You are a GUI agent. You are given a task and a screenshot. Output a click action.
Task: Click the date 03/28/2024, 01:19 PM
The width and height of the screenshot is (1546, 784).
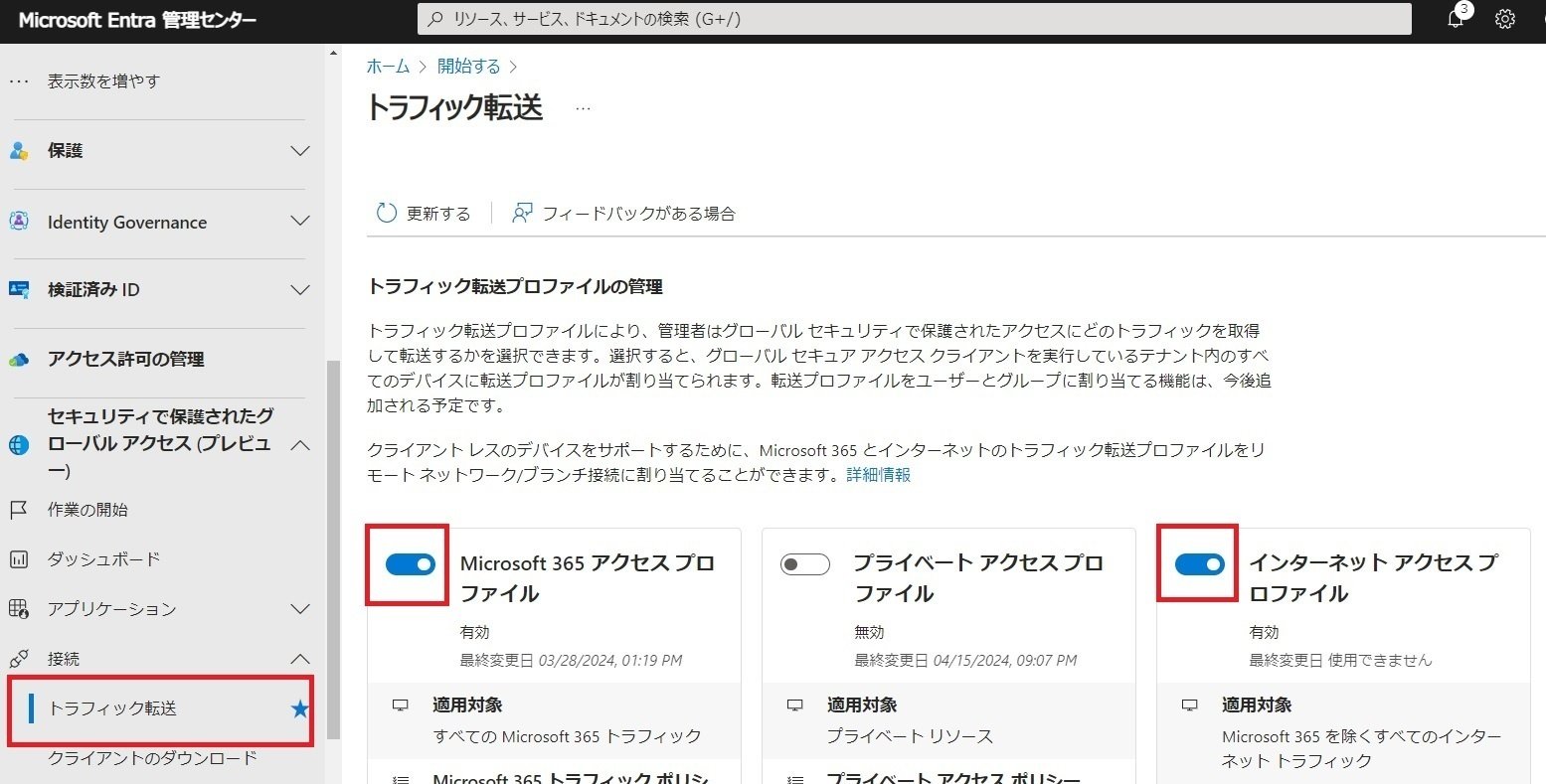tap(610, 661)
